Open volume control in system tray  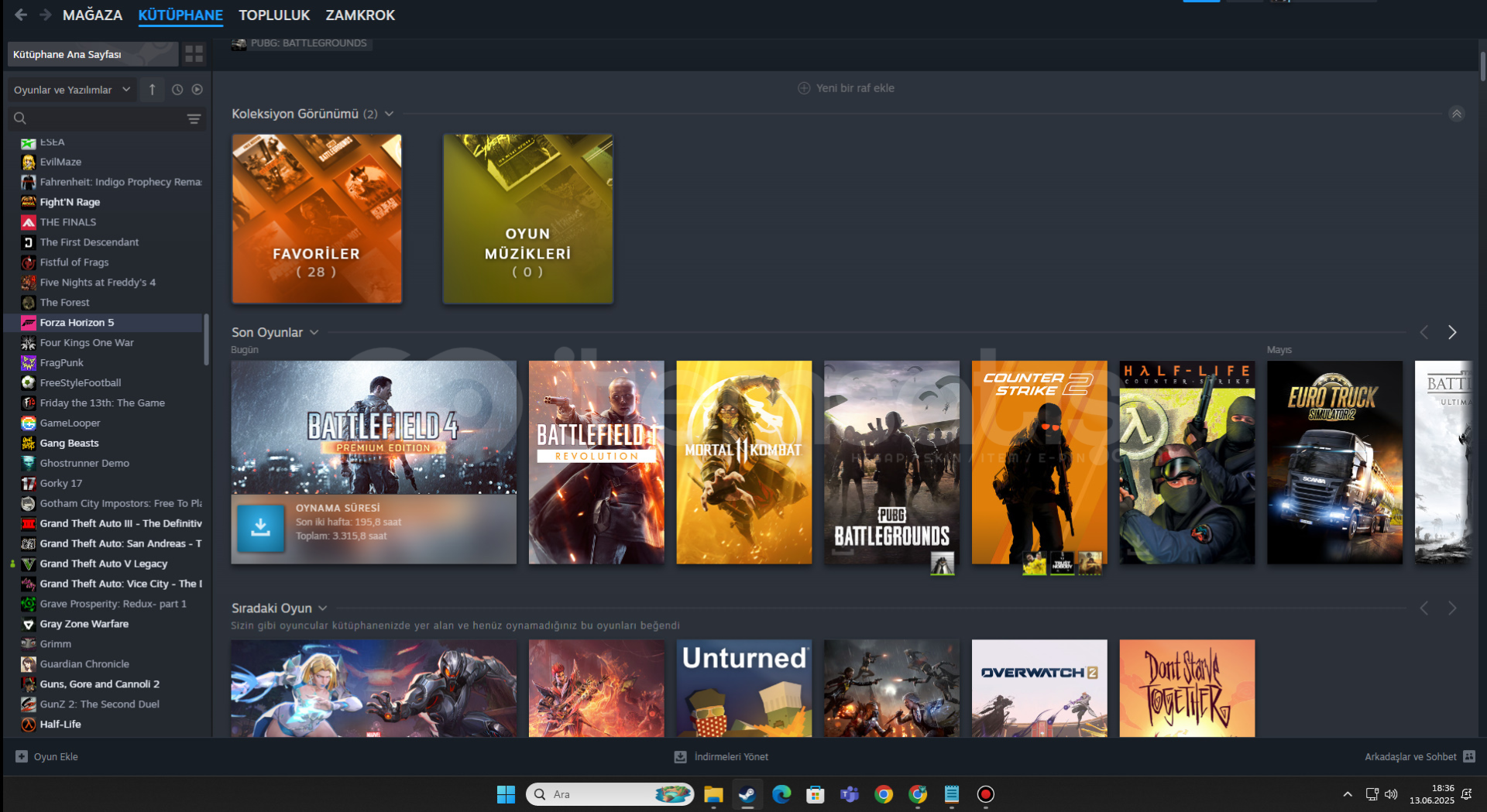[1391, 794]
